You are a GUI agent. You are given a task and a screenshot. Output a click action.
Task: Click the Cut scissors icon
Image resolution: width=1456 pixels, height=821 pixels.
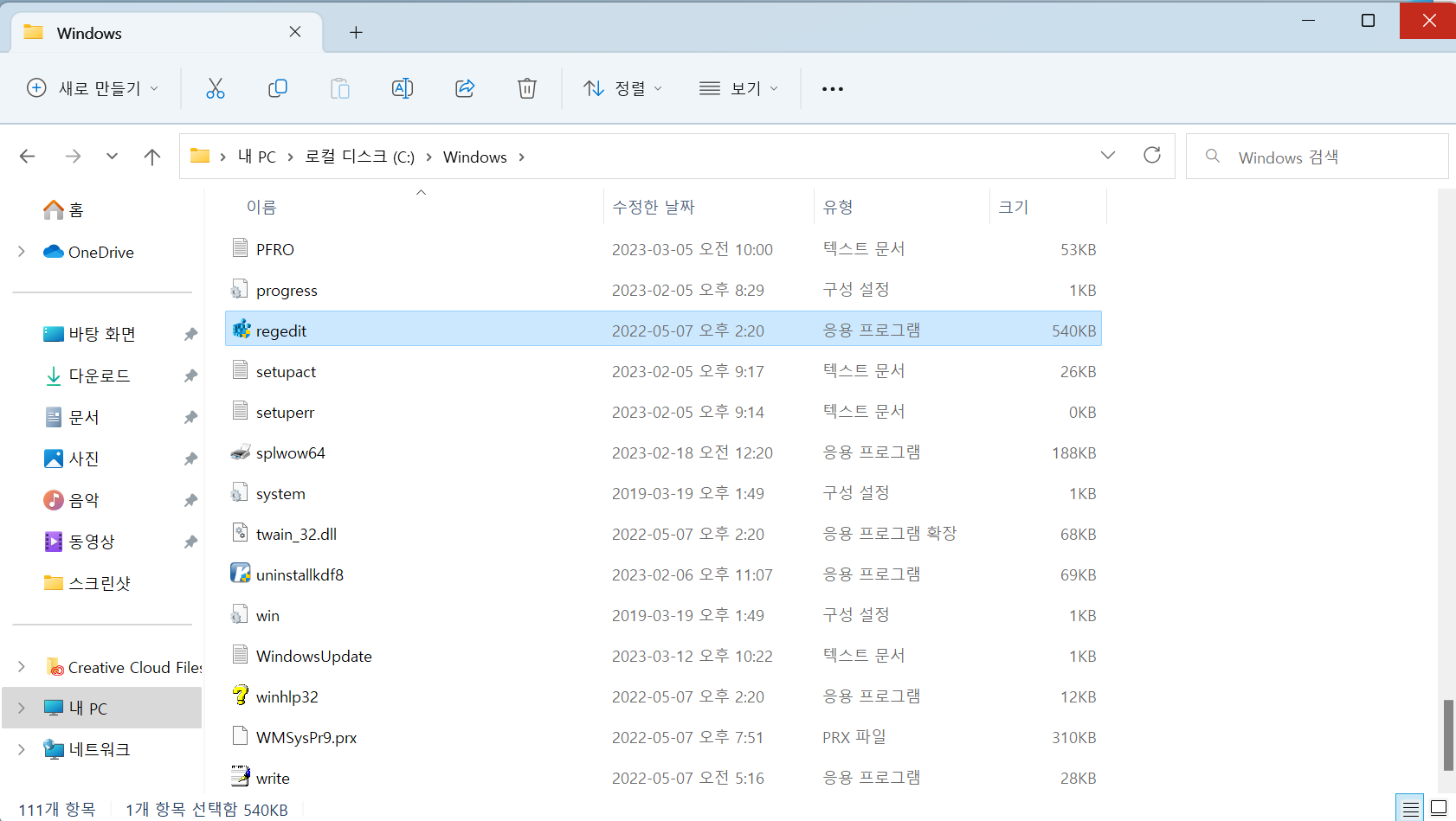click(x=216, y=88)
